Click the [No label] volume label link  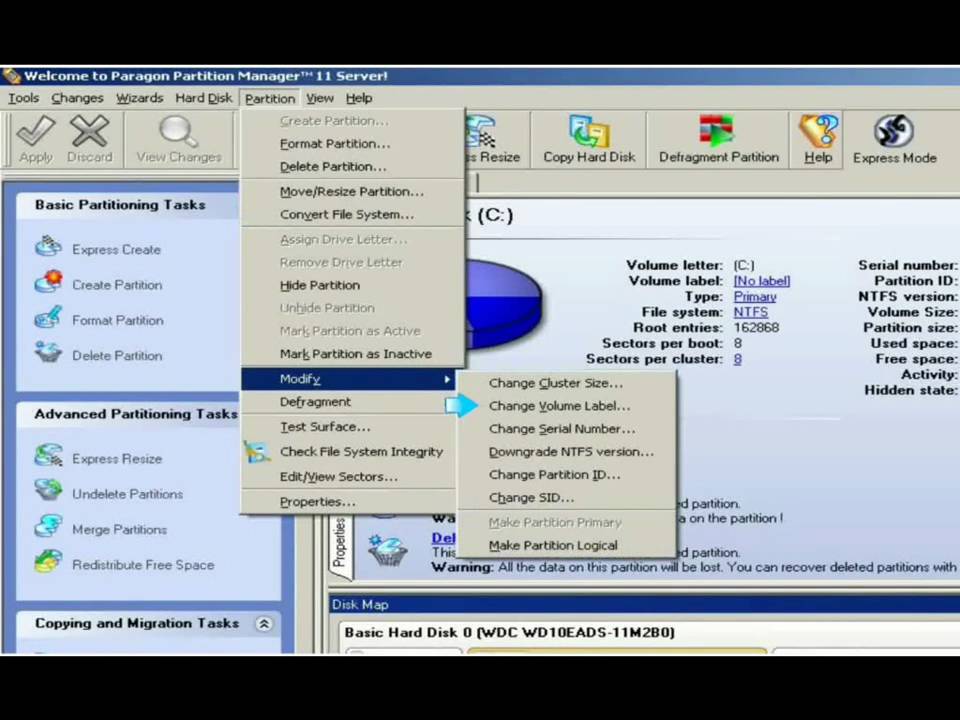tap(762, 281)
